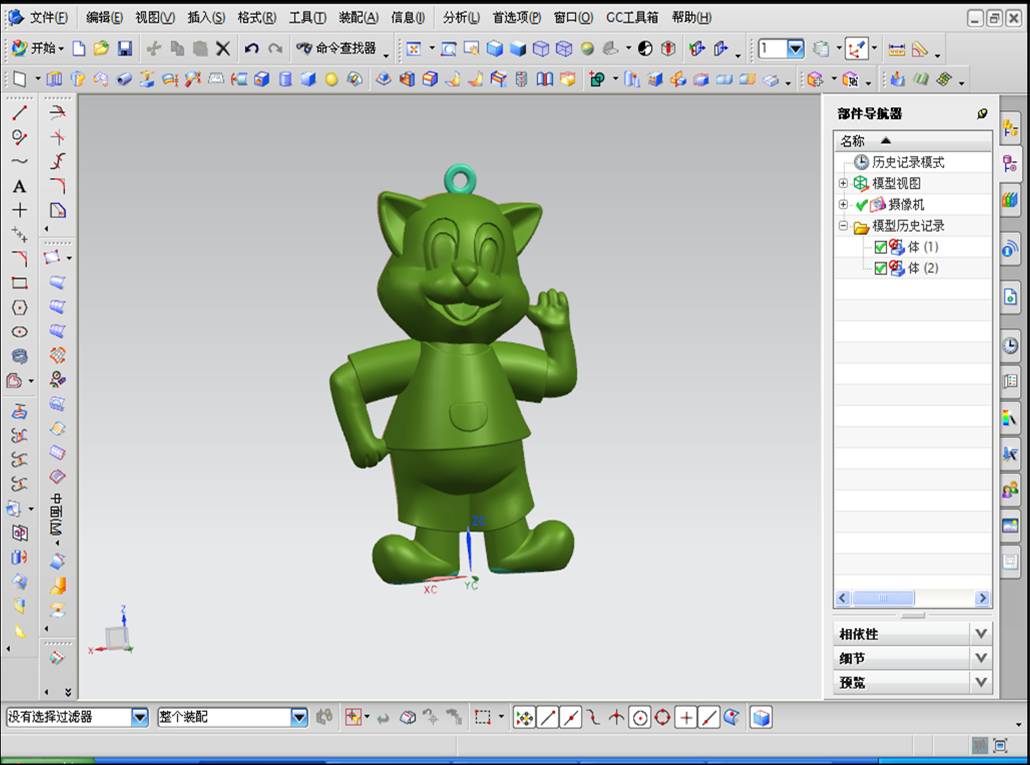Click the Part Navigator scrollbar left arrow

click(843, 598)
